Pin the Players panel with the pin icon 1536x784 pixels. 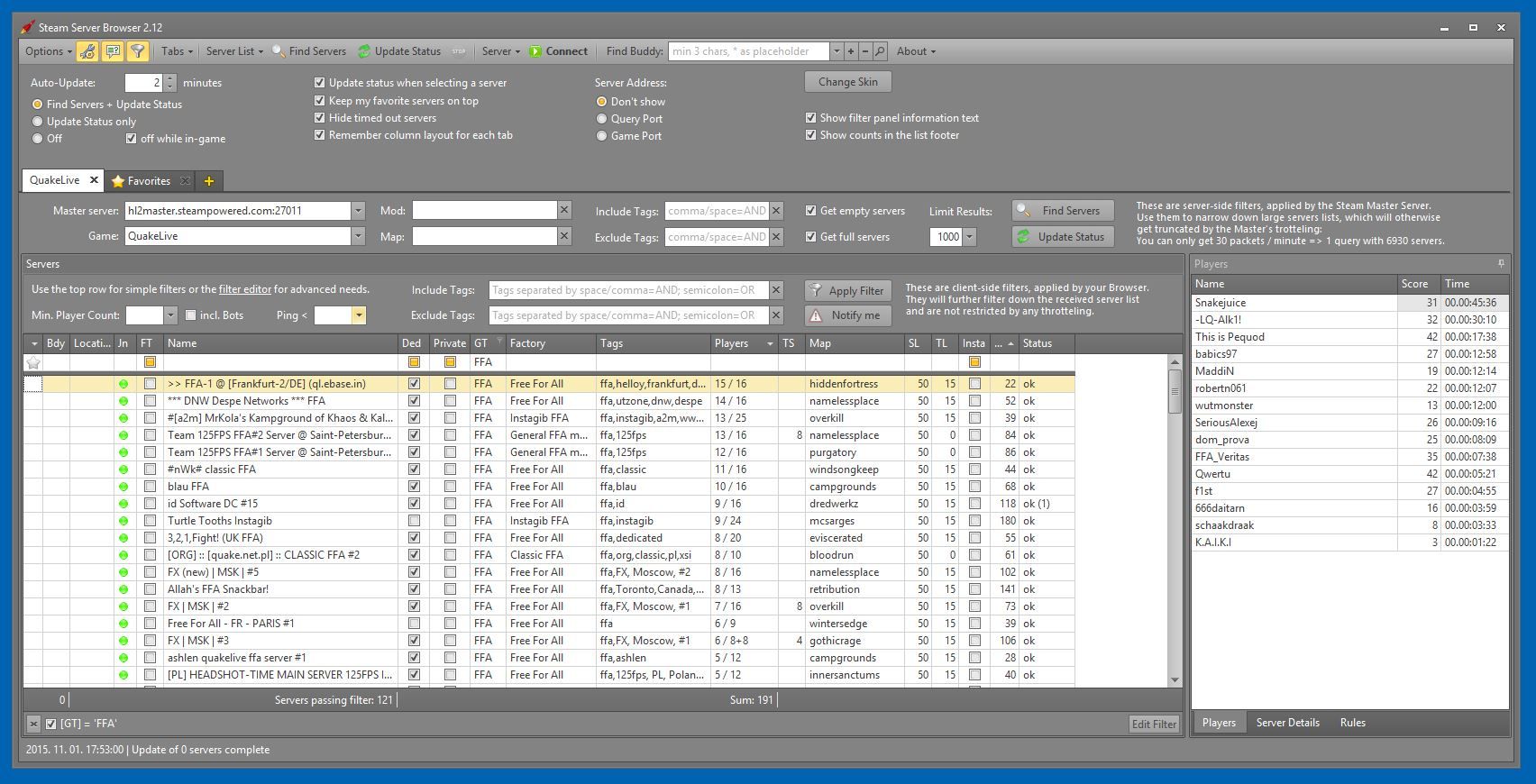(x=1501, y=264)
